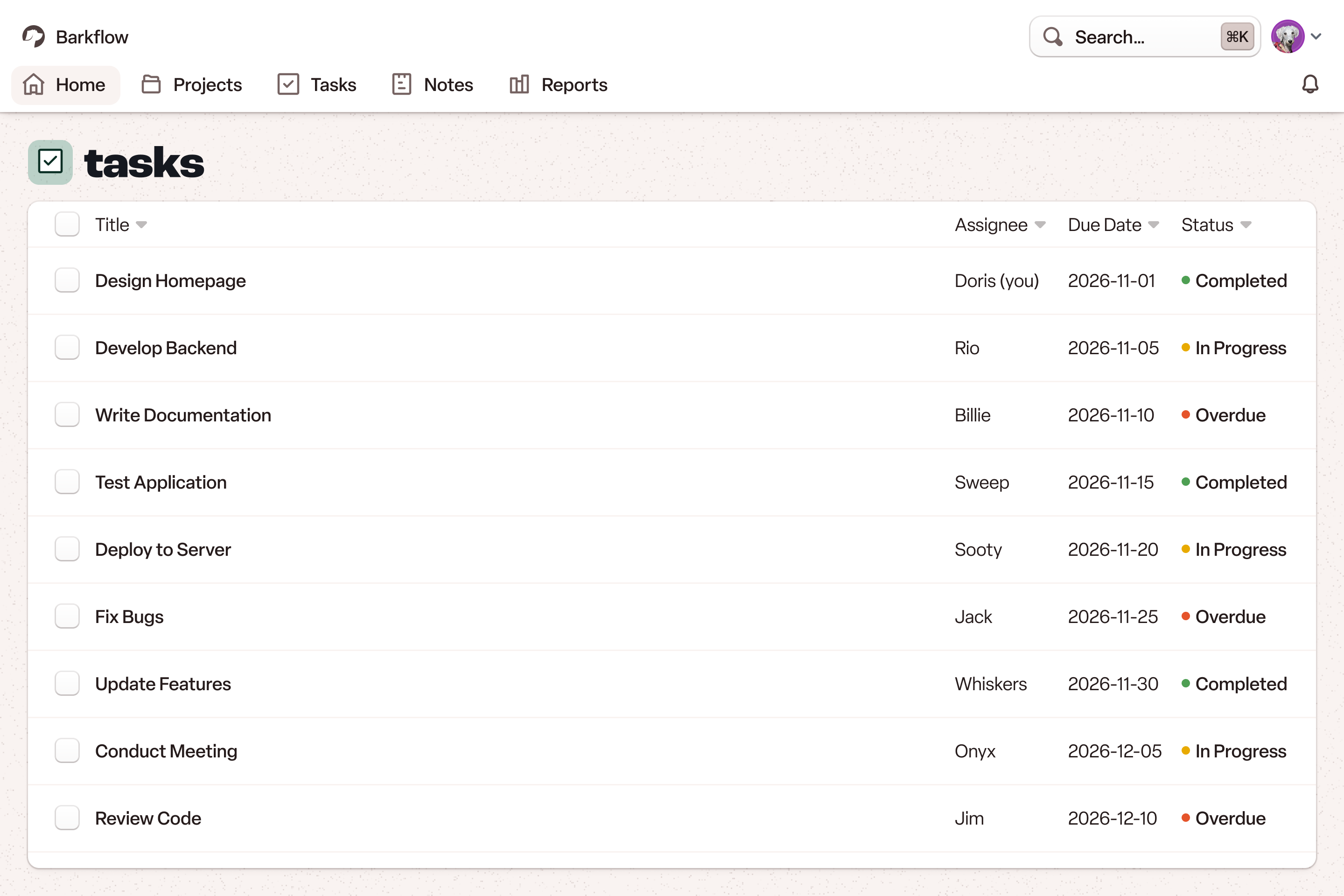The image size is (1344, 896).
Task: Click the Home house icon
Action: click(x=34, y=84)
